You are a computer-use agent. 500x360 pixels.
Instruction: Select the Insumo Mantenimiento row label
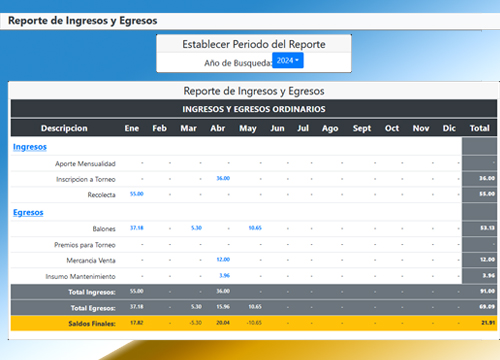[x=80, y=276]
